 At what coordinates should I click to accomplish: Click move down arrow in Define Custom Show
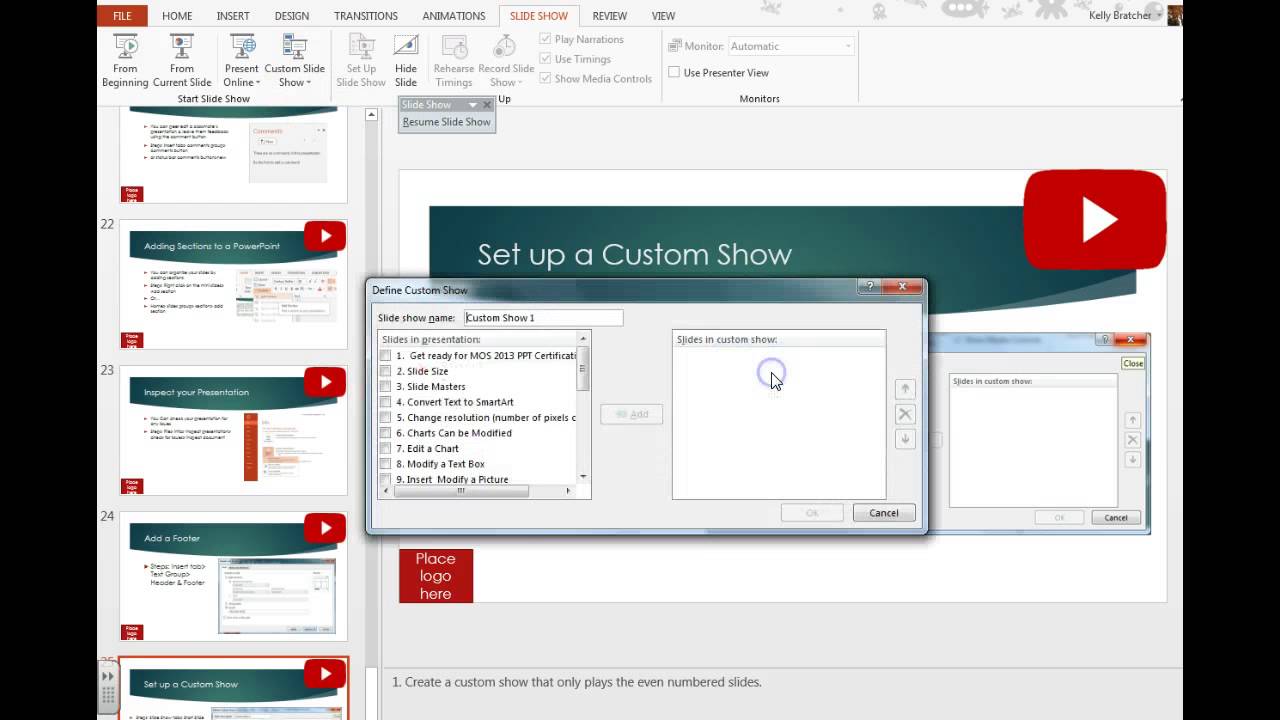(x=905, y=439)
